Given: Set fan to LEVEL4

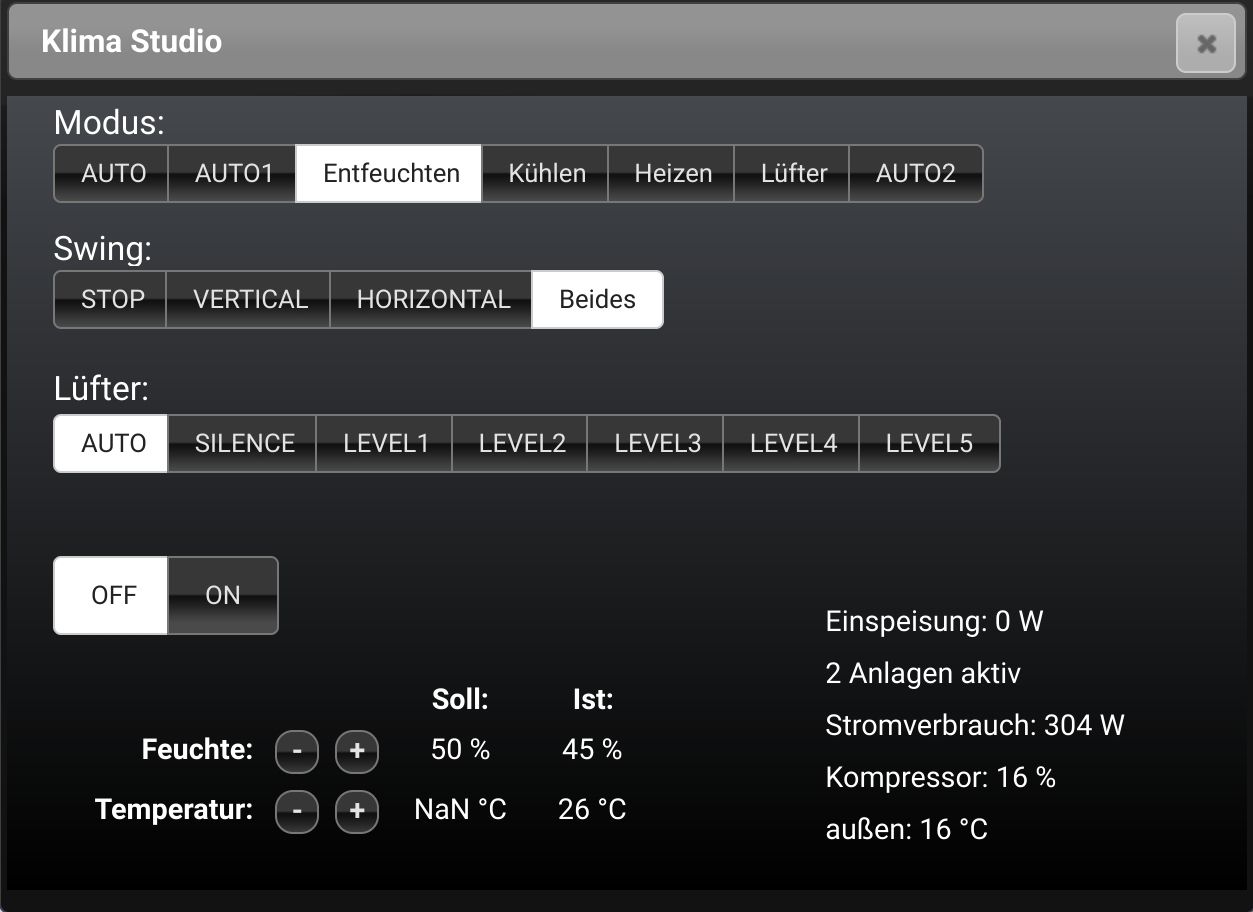Looking at the screenshot, I should (792, 443).
